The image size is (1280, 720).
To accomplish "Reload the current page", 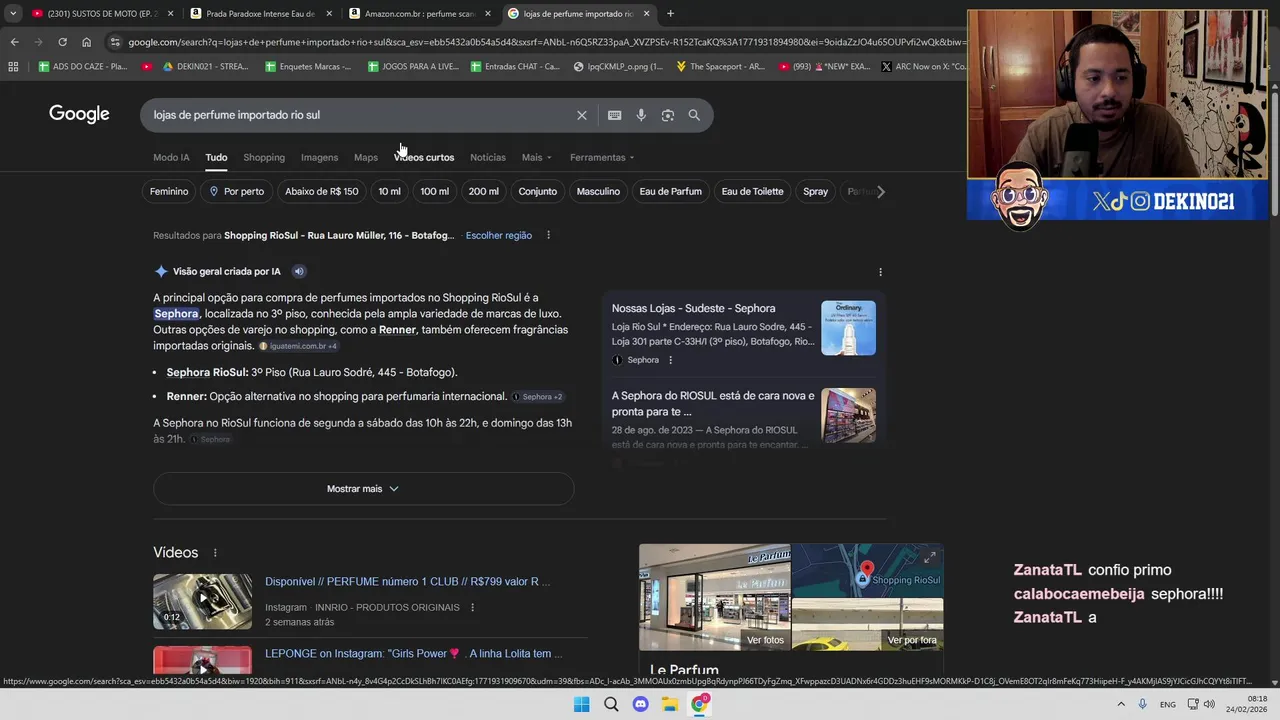I will click(62, 42).
